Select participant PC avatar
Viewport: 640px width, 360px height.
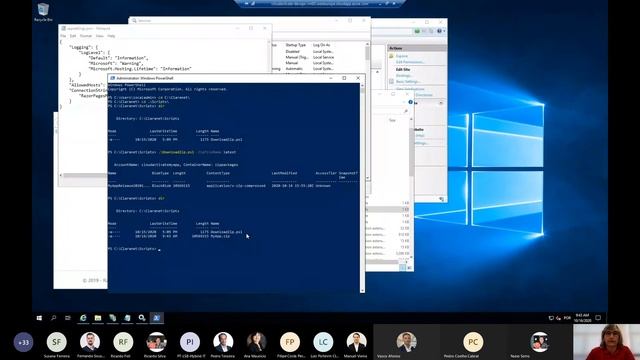473,342
